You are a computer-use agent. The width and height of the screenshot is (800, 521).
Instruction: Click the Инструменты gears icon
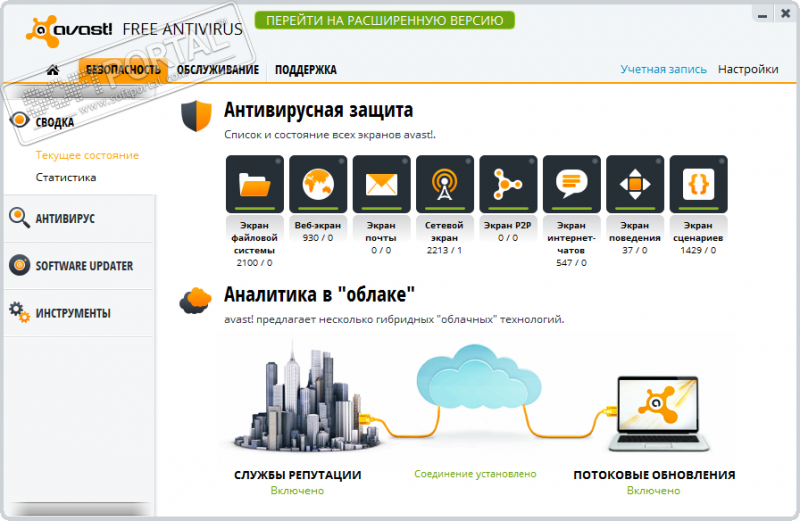point(19,312)
